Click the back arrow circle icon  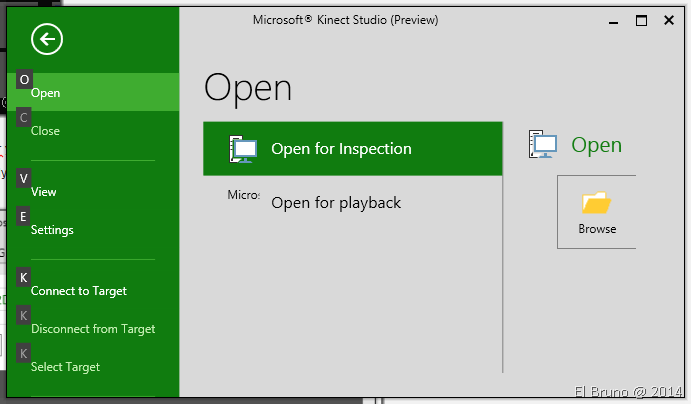click(x=47, y=39)
